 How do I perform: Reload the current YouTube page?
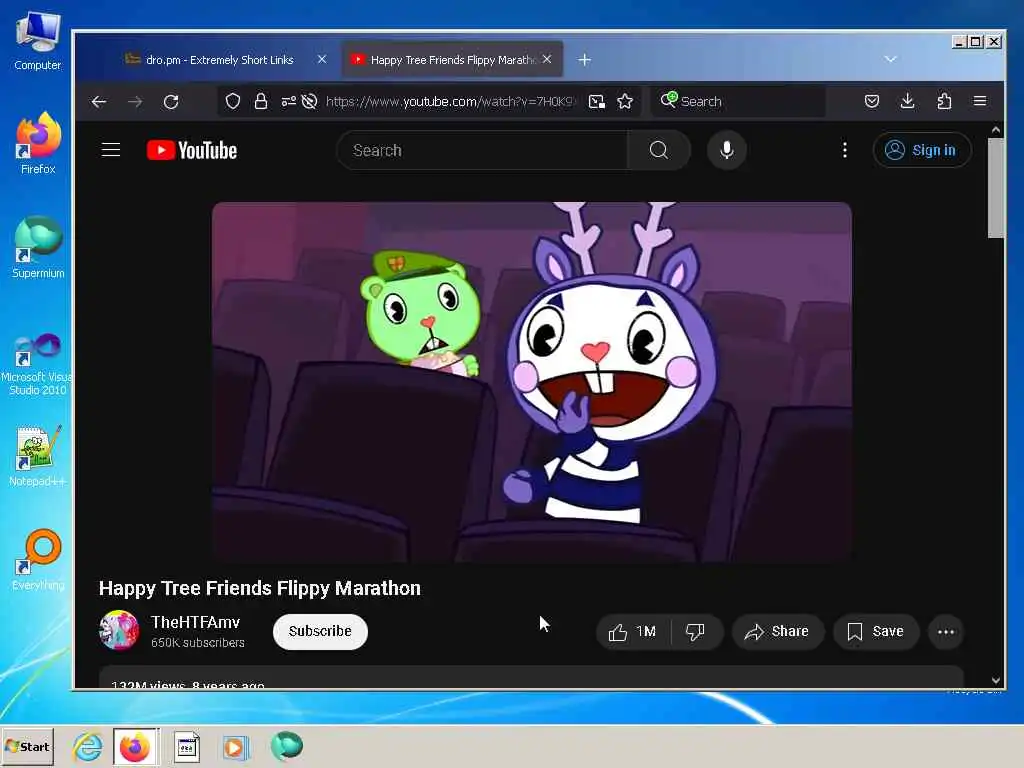171,101
